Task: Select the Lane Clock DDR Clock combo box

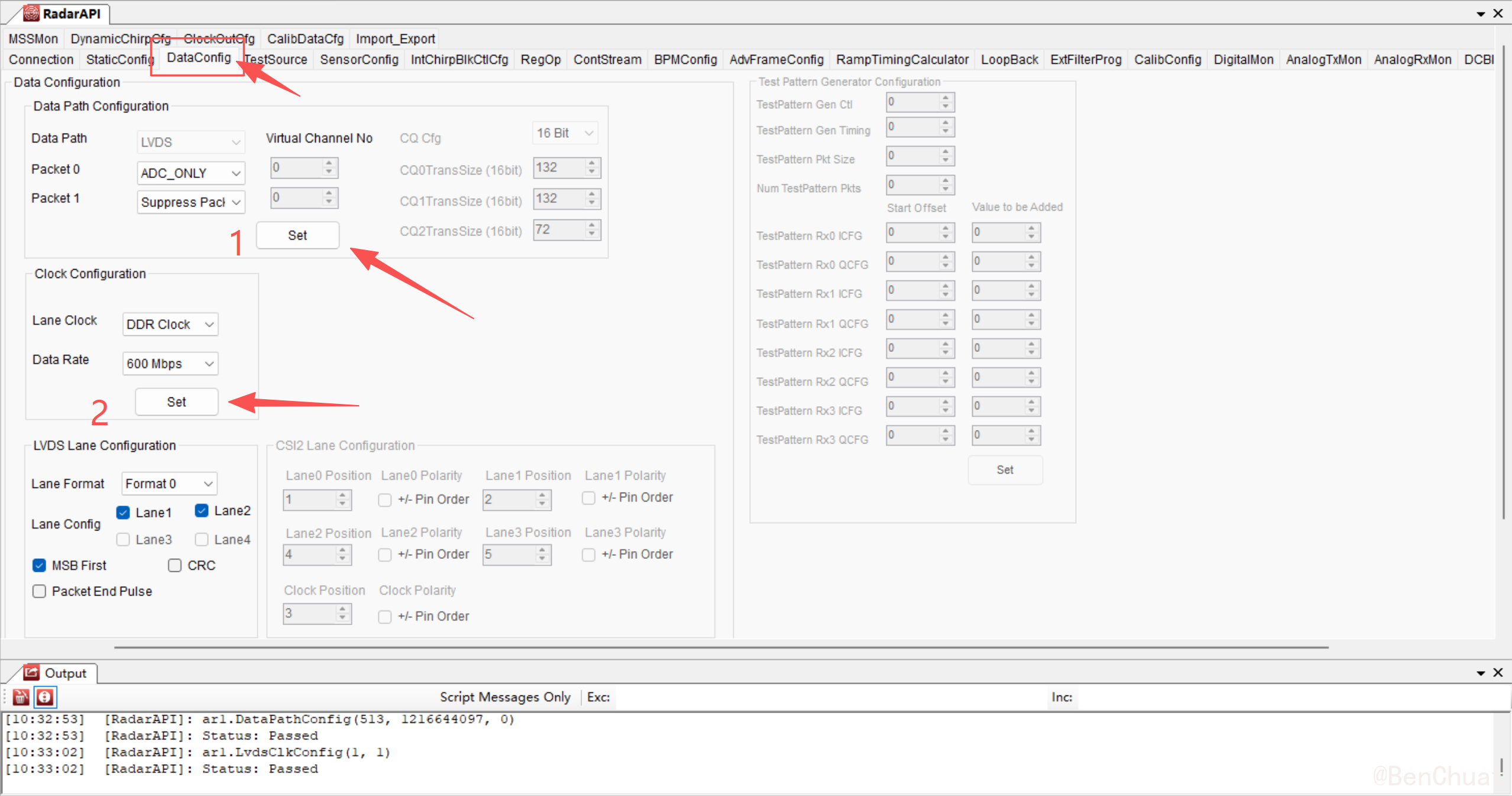Action: tap(170, 325)
